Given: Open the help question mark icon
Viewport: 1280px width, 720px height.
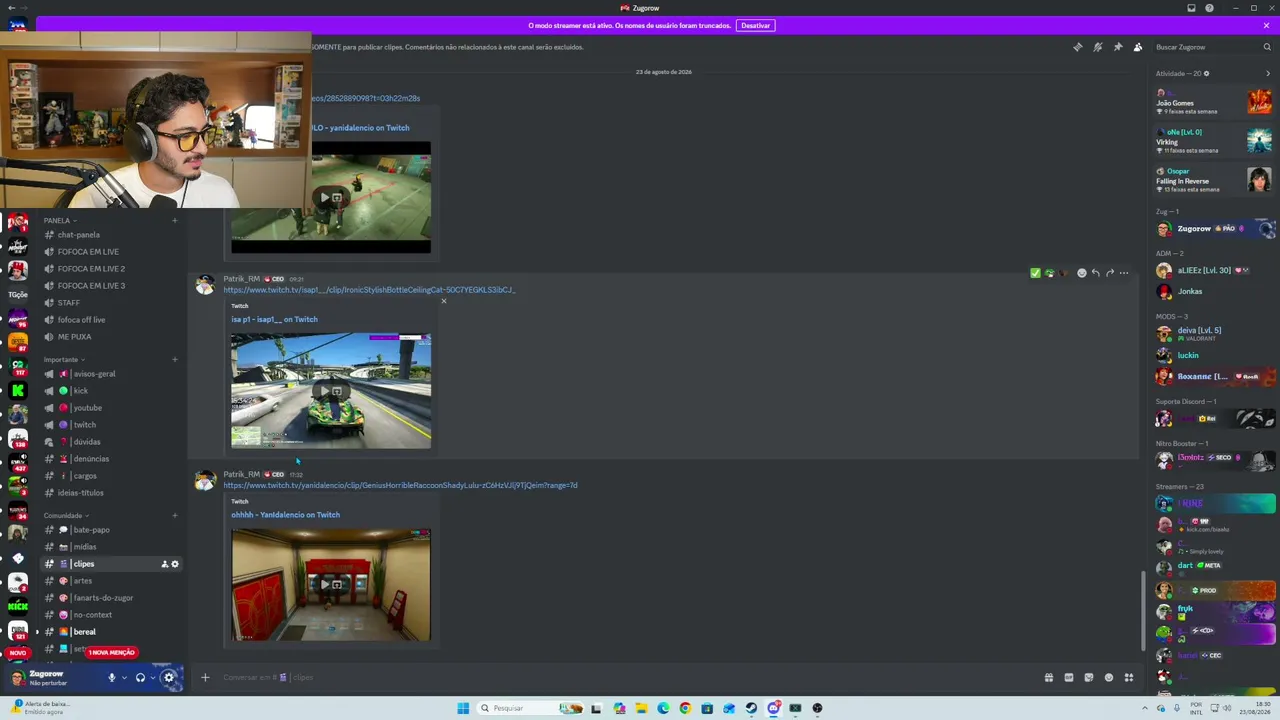Looking at the screenshot, I should (1209, 8).
